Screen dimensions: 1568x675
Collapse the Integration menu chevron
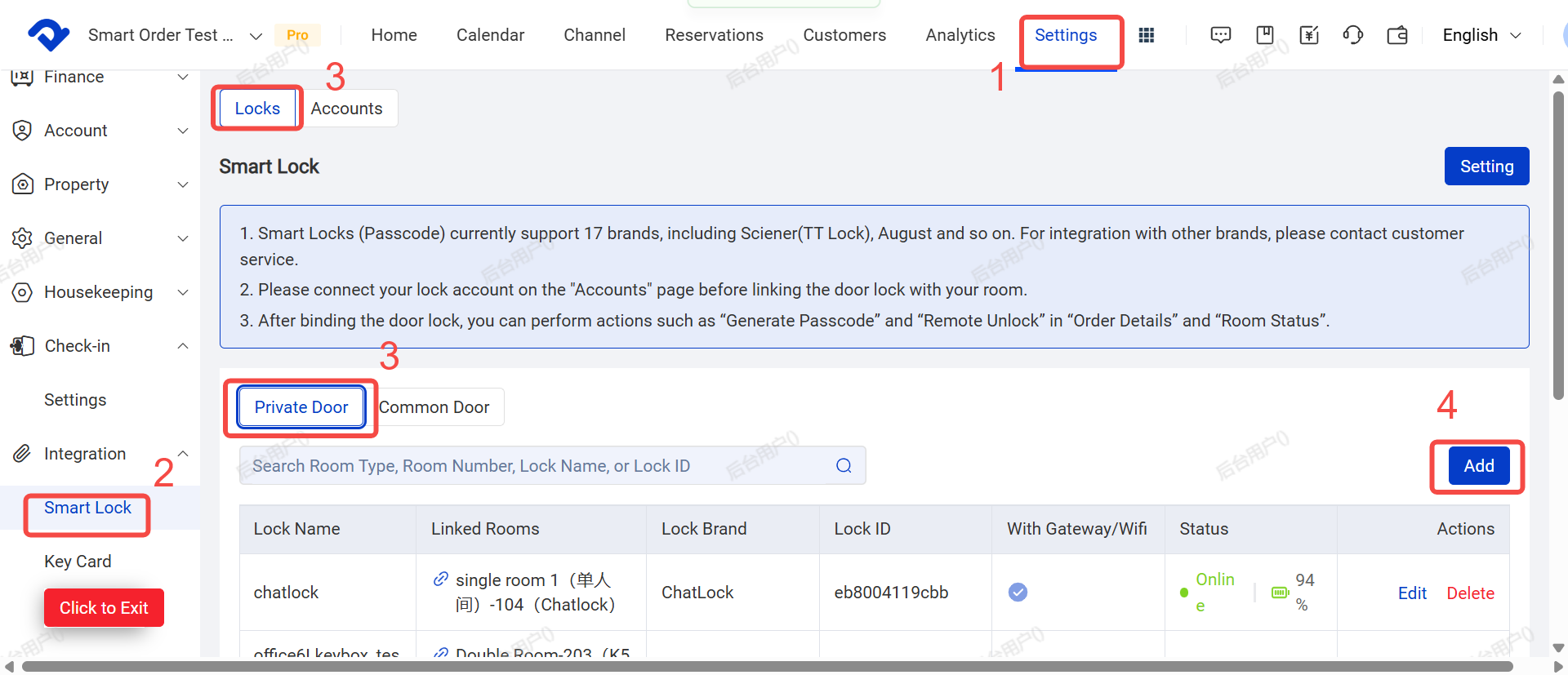click(183, 454)
